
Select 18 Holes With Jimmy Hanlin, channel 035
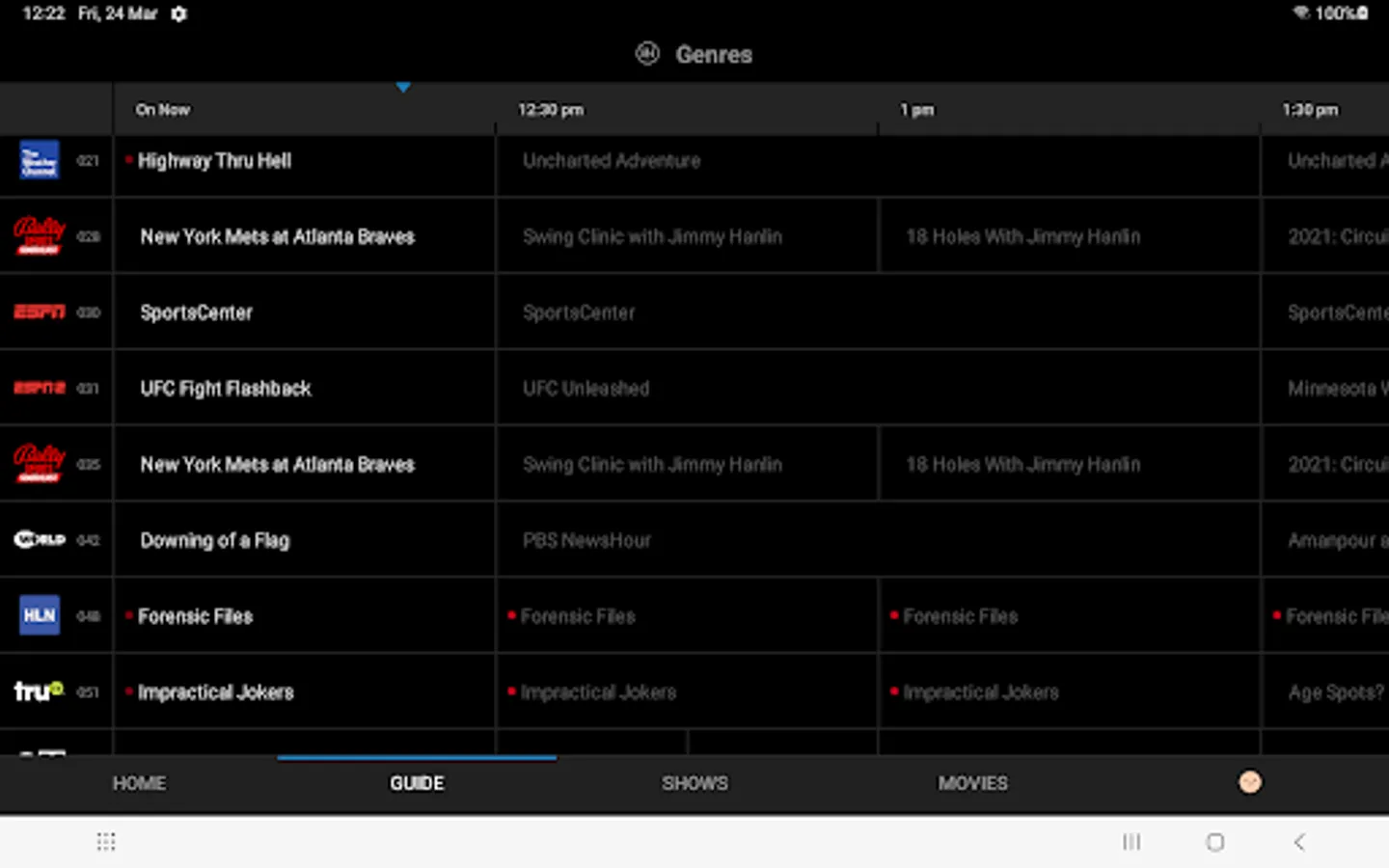[x=1070, y=464]
